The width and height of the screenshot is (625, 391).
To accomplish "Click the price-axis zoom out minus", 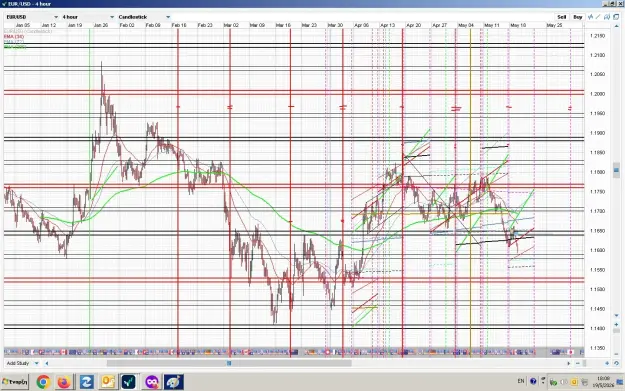I will point(616,354).
